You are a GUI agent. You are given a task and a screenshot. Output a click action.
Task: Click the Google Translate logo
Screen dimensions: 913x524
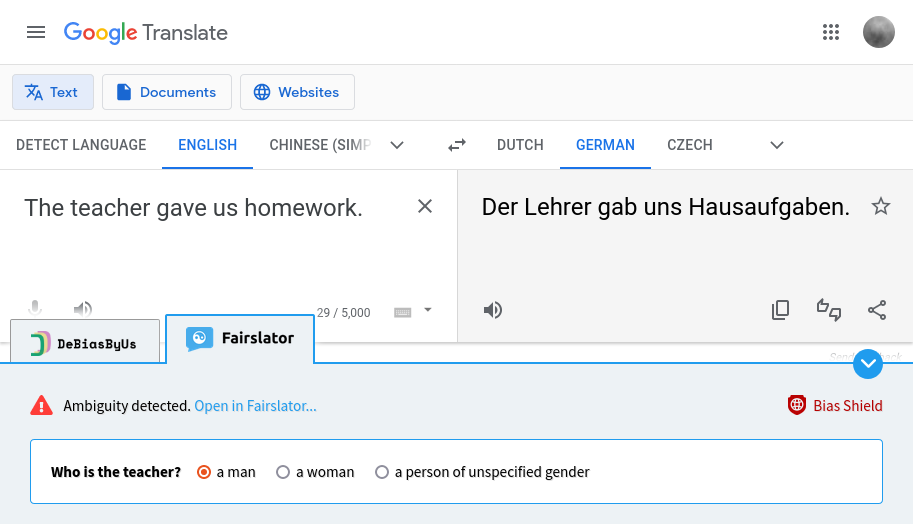pyautogui.click(x=146, y=33)
